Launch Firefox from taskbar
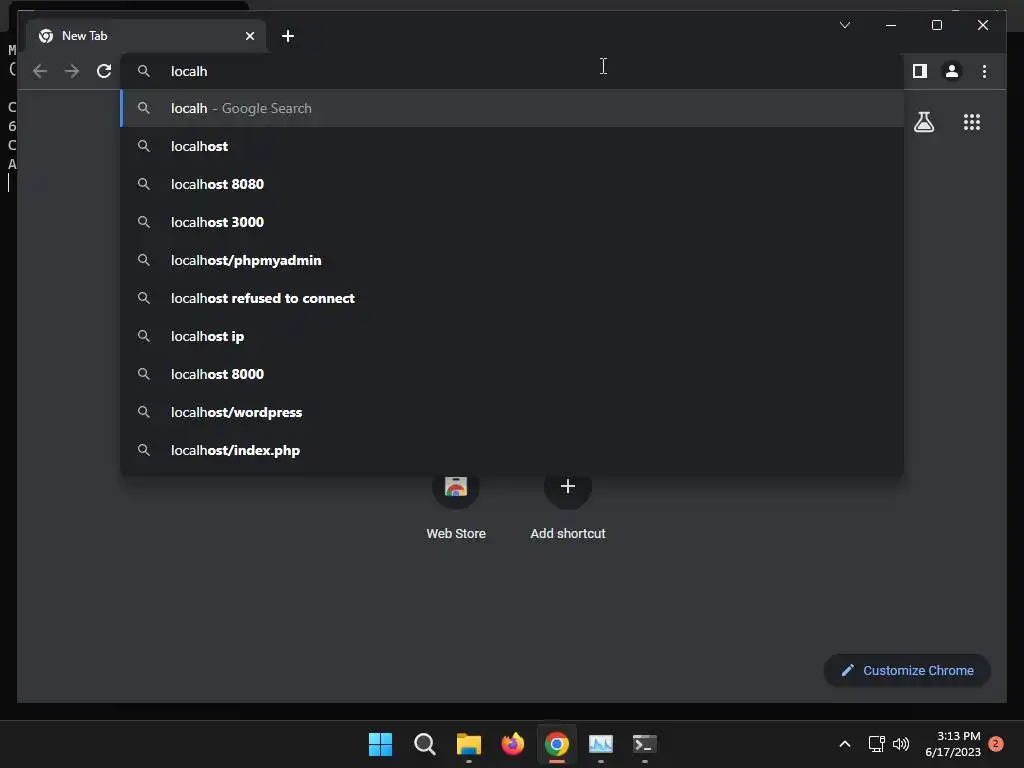 pyautogui.click(x=513, y=744)
